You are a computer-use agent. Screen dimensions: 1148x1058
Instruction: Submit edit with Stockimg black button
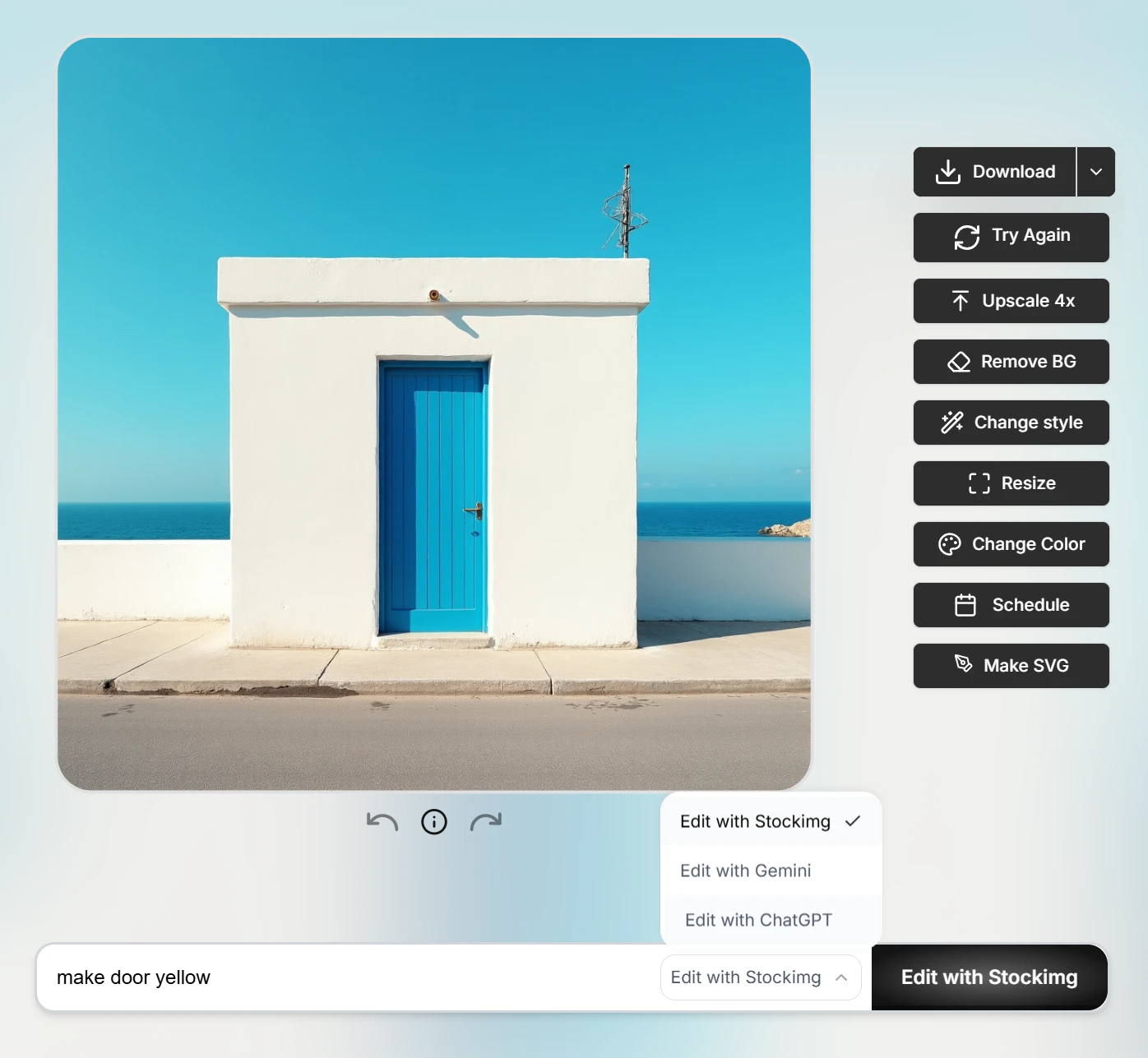[989, 977]
